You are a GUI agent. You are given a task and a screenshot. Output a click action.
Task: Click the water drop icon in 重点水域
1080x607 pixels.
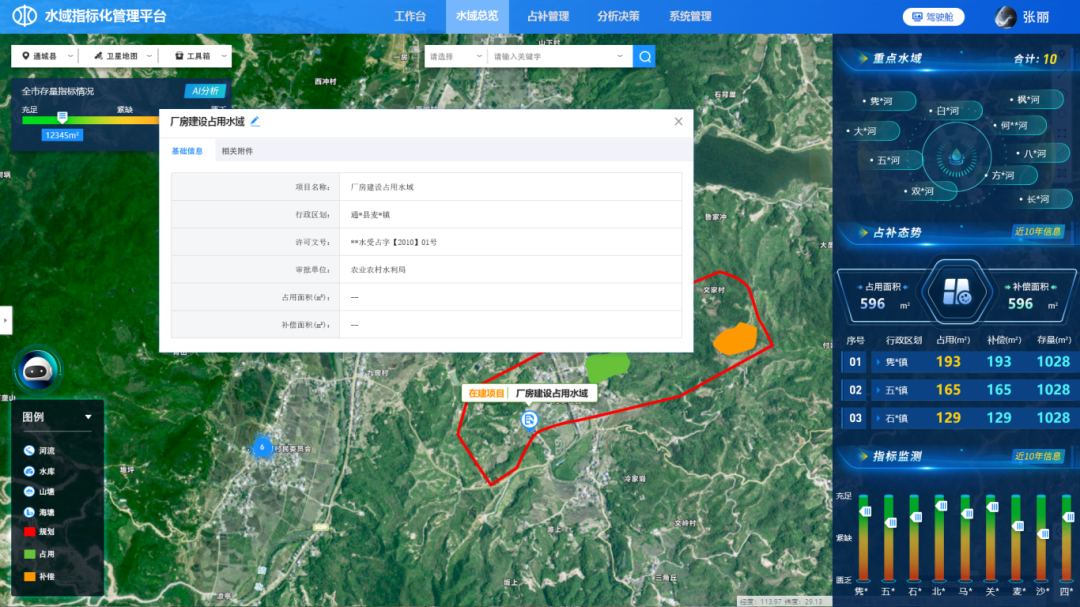click(x=957, y=156)
